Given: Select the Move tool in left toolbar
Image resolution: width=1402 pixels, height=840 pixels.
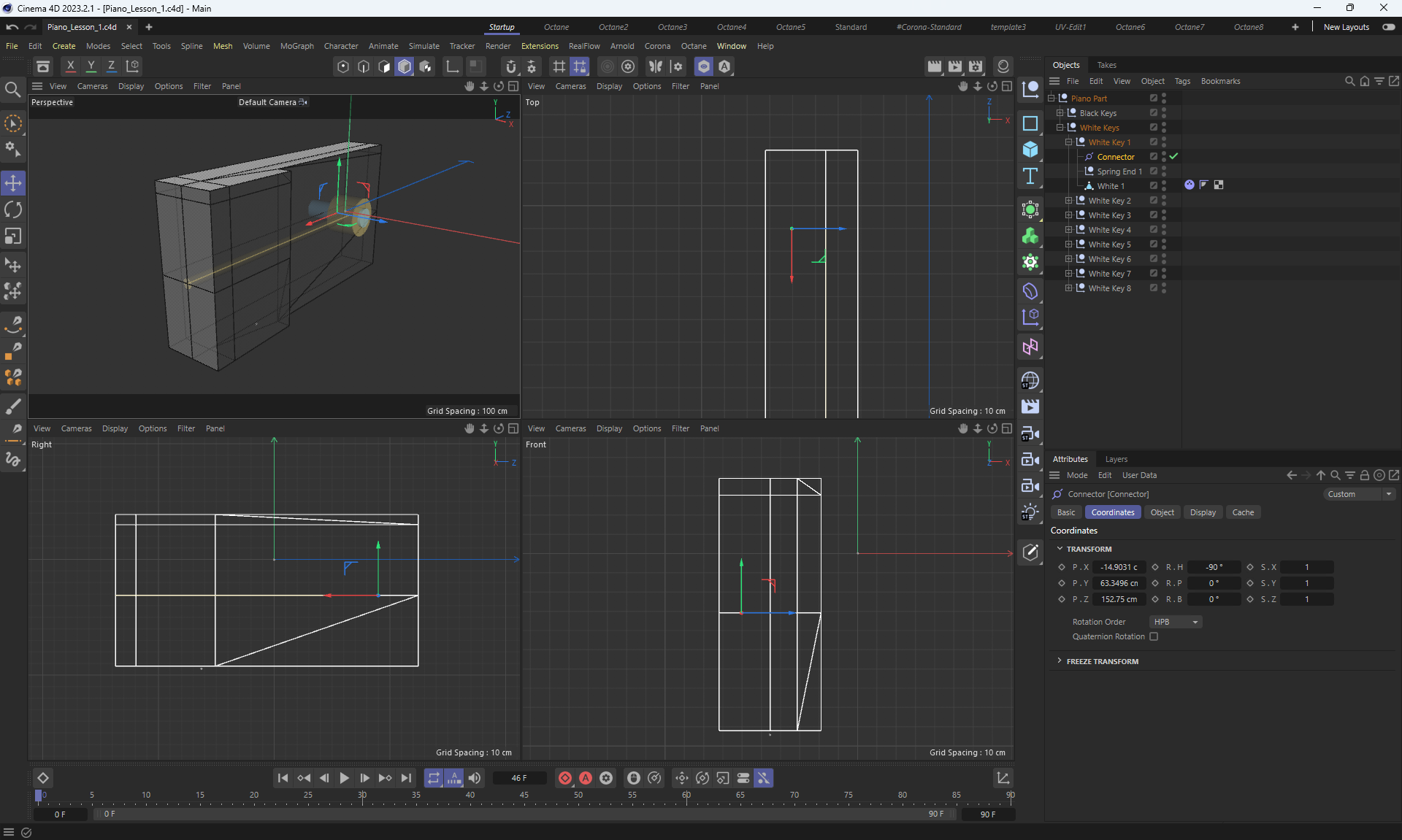Looking at the screenshot, I should (x=13, y=183).
